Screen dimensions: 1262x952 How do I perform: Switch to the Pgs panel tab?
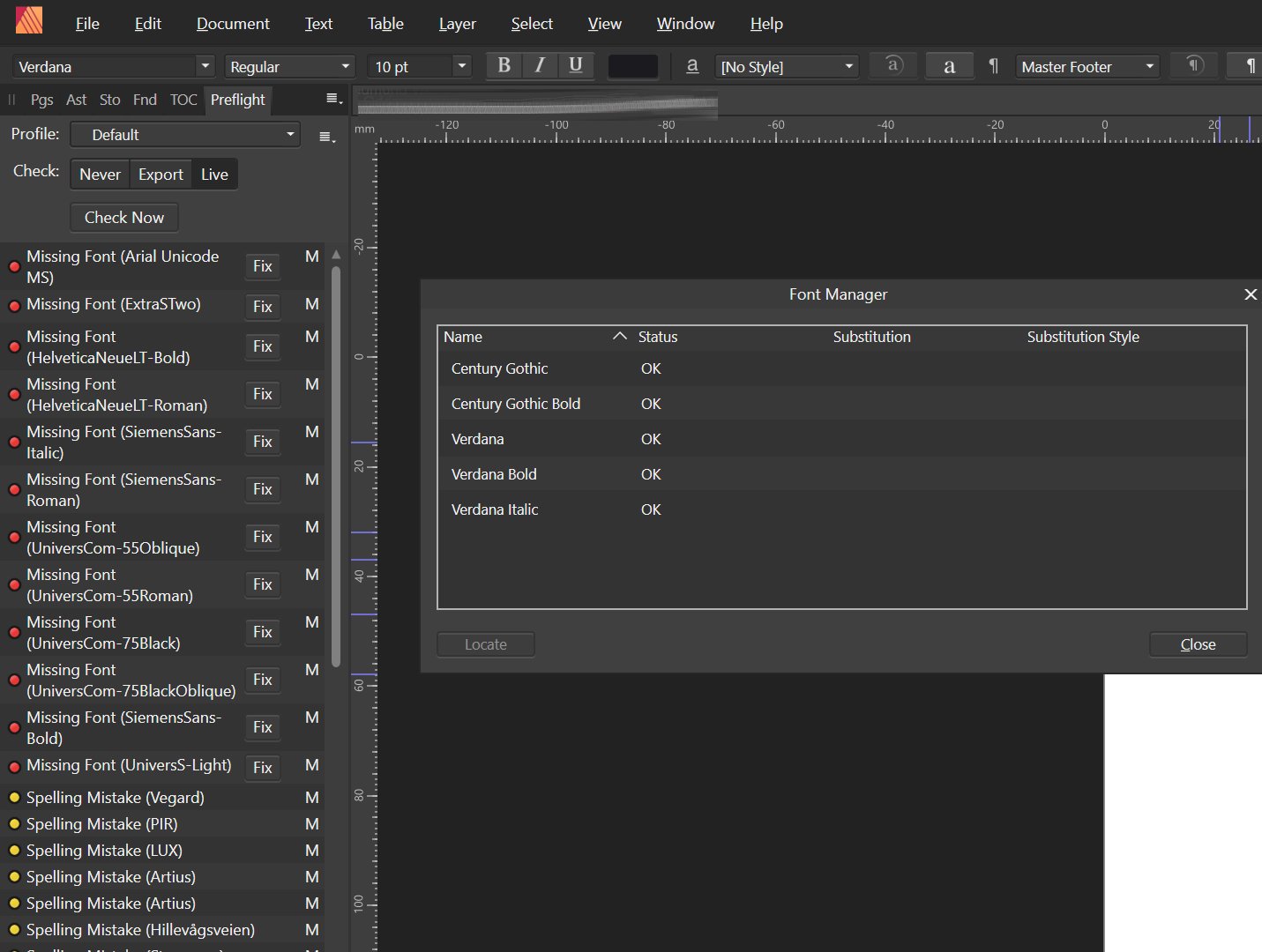(41, 100)
